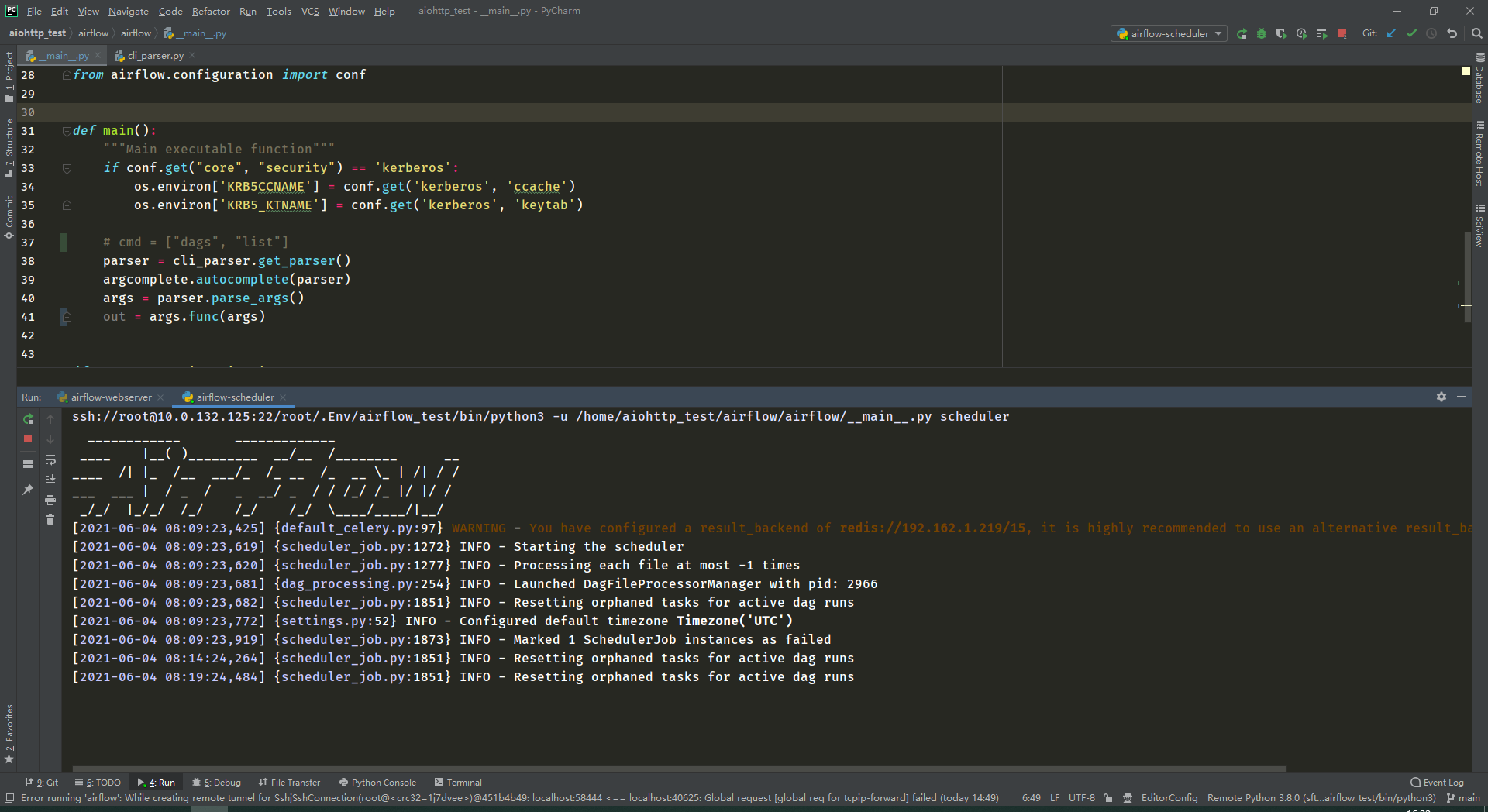Viewport: 1488px width, 812px height.
Task: Open the Favorites side panel
Action: coord(9,734)
